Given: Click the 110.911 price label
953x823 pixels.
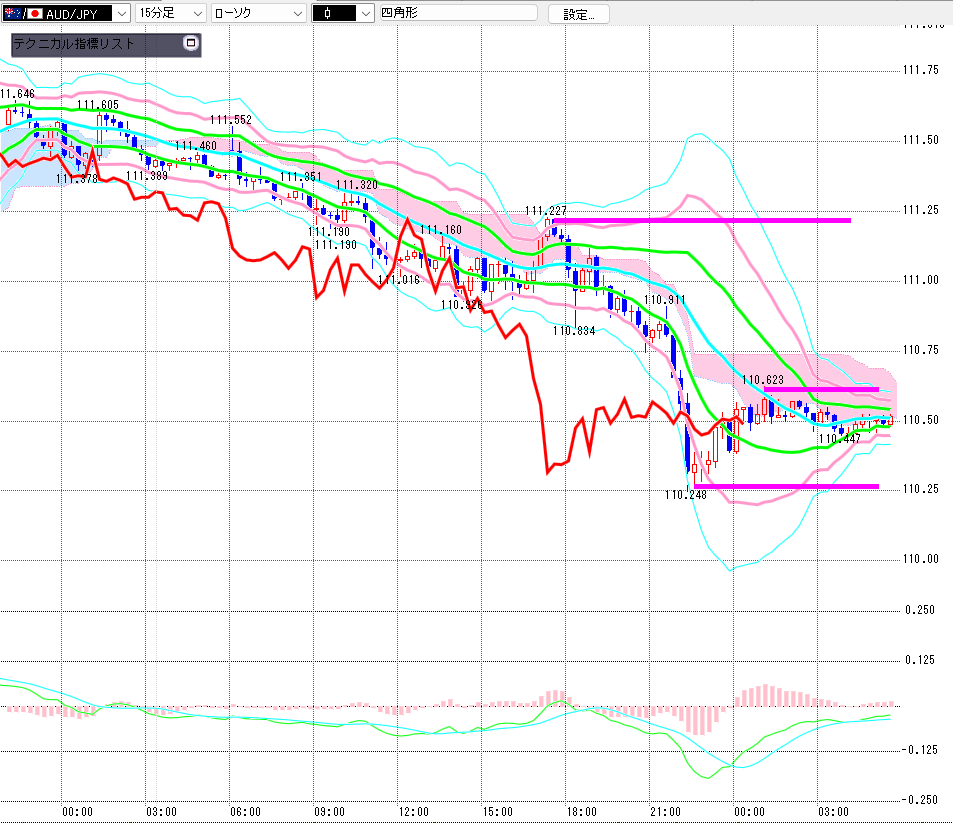Looking at the screenshot, I should [664, 300].
